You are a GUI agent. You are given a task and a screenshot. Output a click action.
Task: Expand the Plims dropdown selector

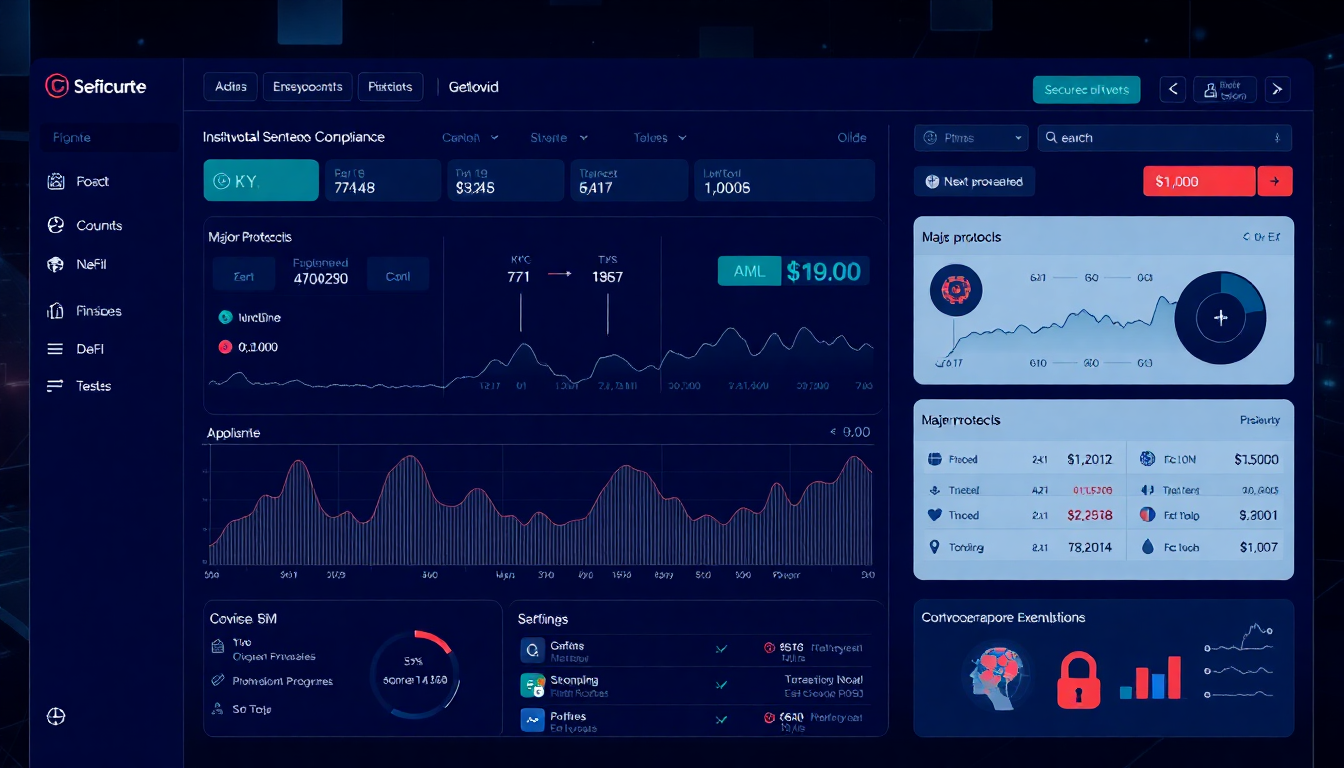pyautogui.click(x=971, y=138)
